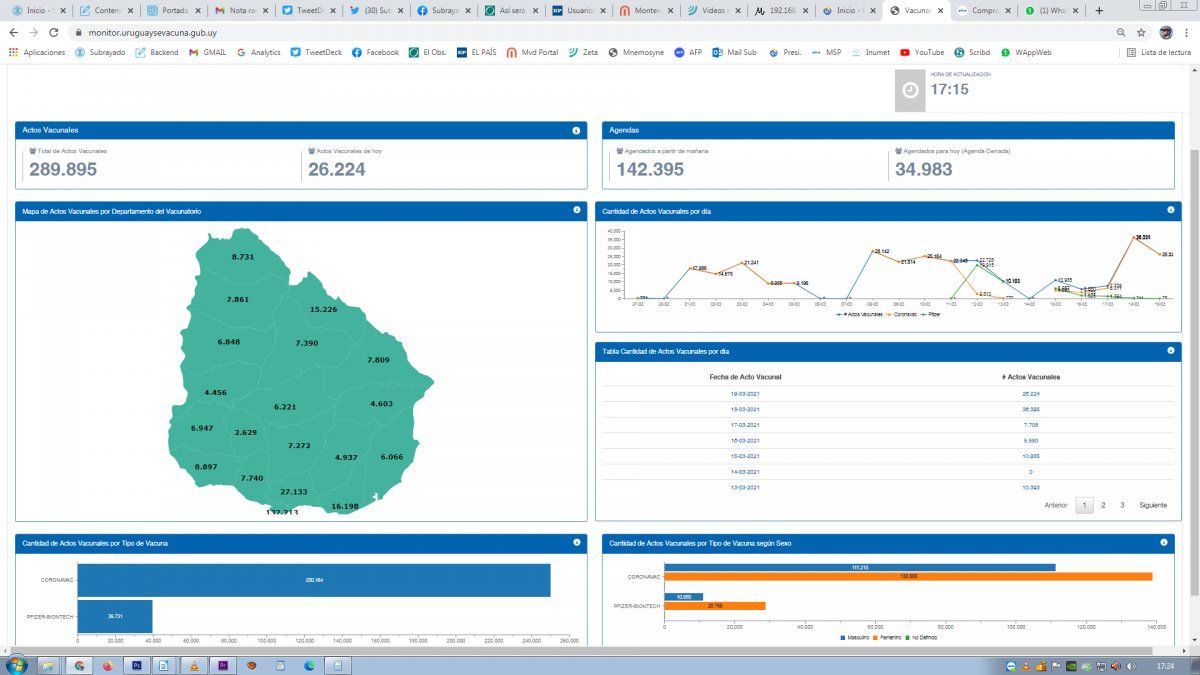The image size is (1200, 675).
Task: Click the browser reload button
Action: click(55, 32)
